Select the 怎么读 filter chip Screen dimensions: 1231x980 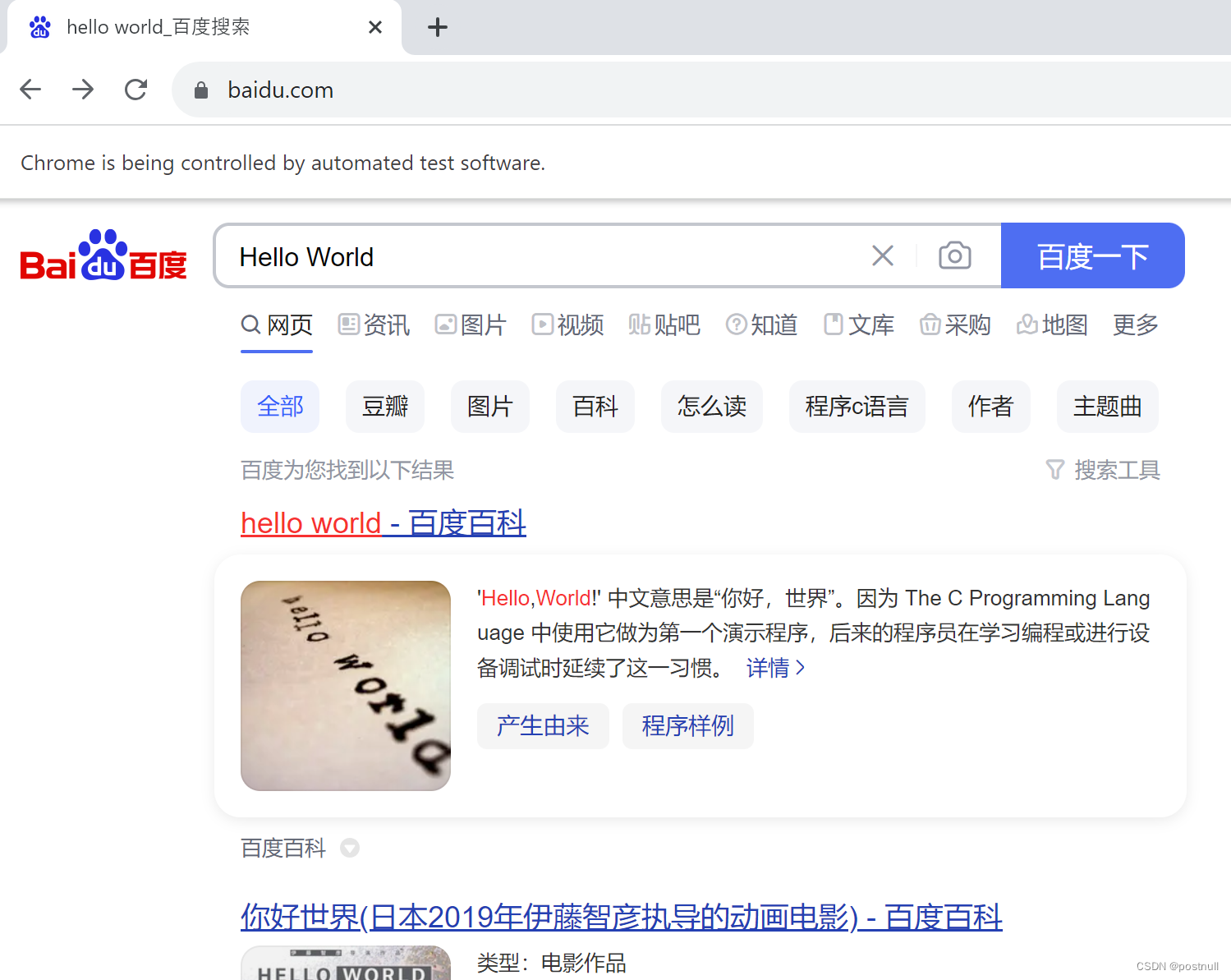[x=712, y=407]
